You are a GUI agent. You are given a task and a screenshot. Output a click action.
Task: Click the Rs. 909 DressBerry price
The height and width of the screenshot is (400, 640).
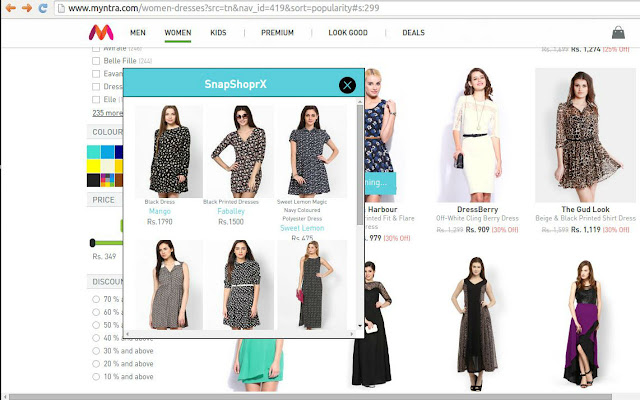coord(477,229)
